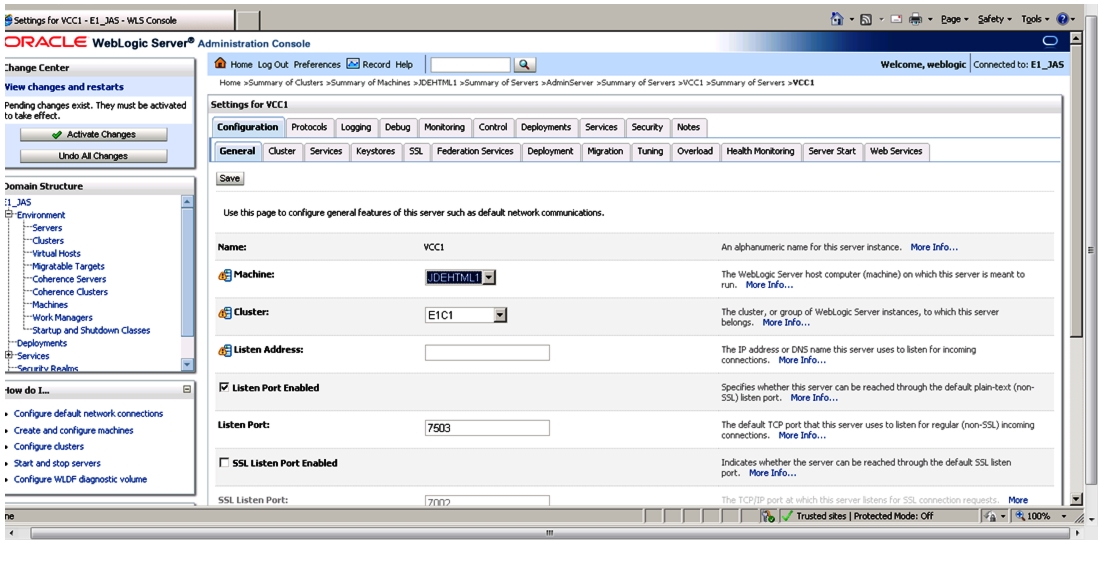Click More Info link for Listen Port
This screenshot has width=1098, height=561.
pos(802,436)
